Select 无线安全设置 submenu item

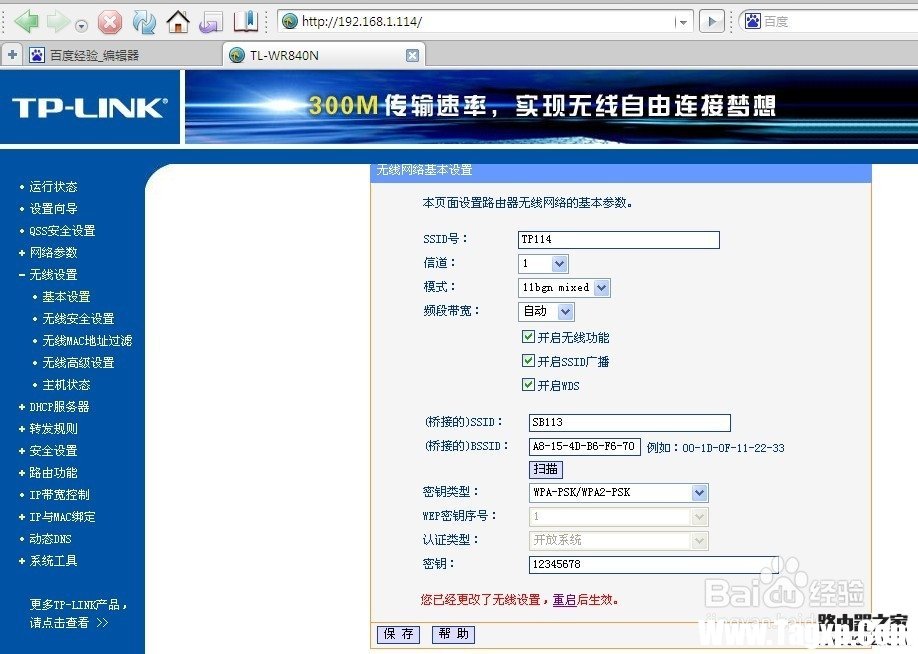click(78, 319)
